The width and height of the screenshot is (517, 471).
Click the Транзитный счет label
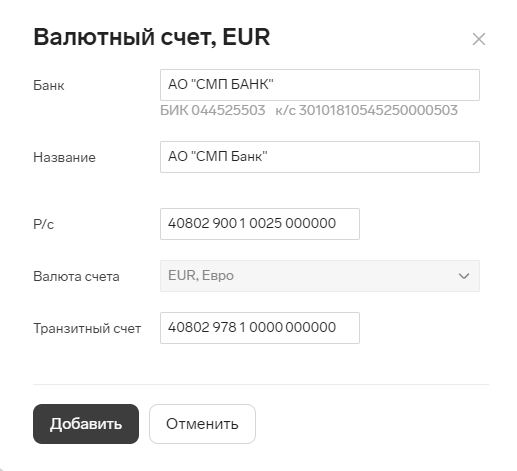pyautogui.click(x=87, y=329)
